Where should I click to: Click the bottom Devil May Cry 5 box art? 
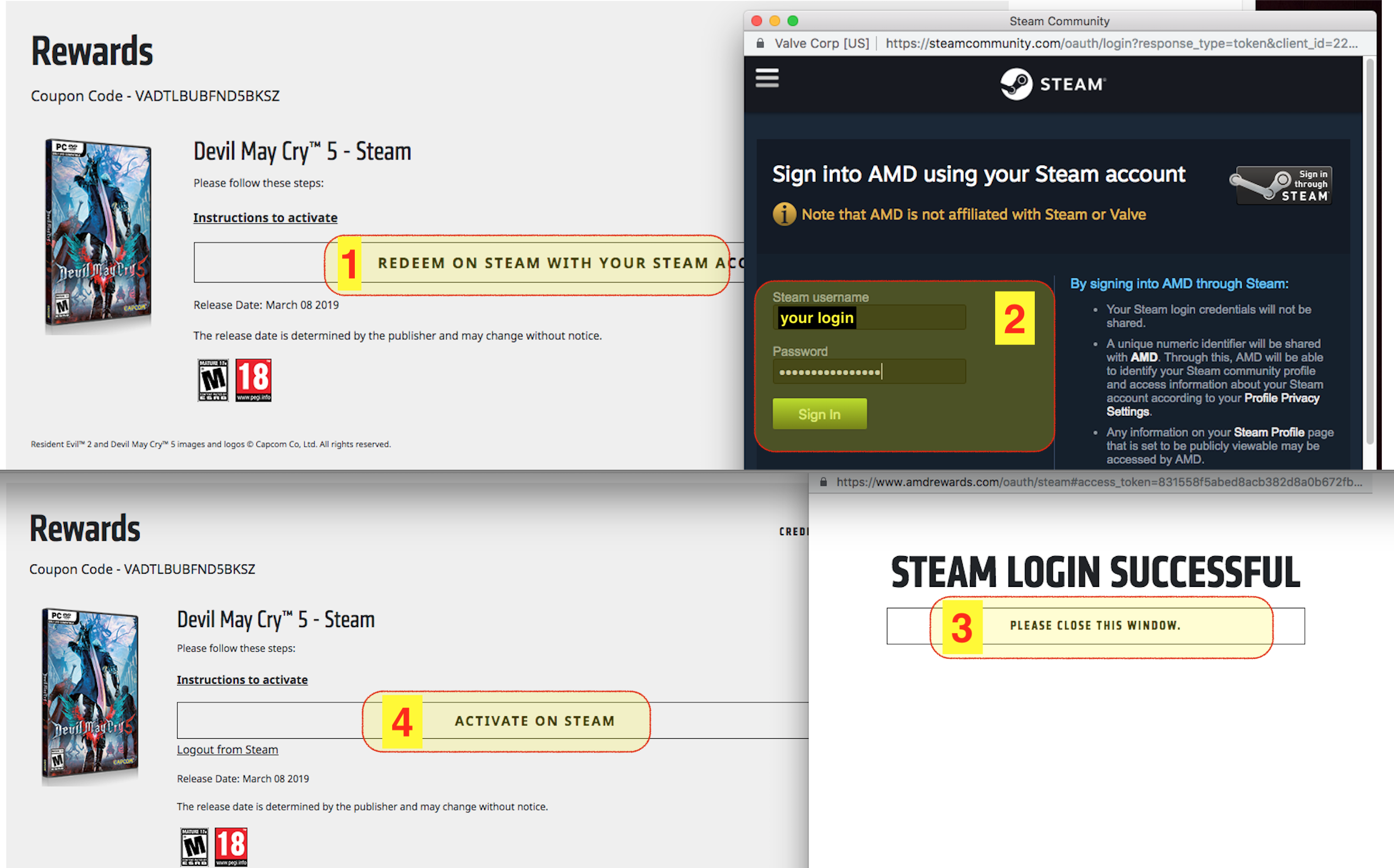(x=90, y=696)
